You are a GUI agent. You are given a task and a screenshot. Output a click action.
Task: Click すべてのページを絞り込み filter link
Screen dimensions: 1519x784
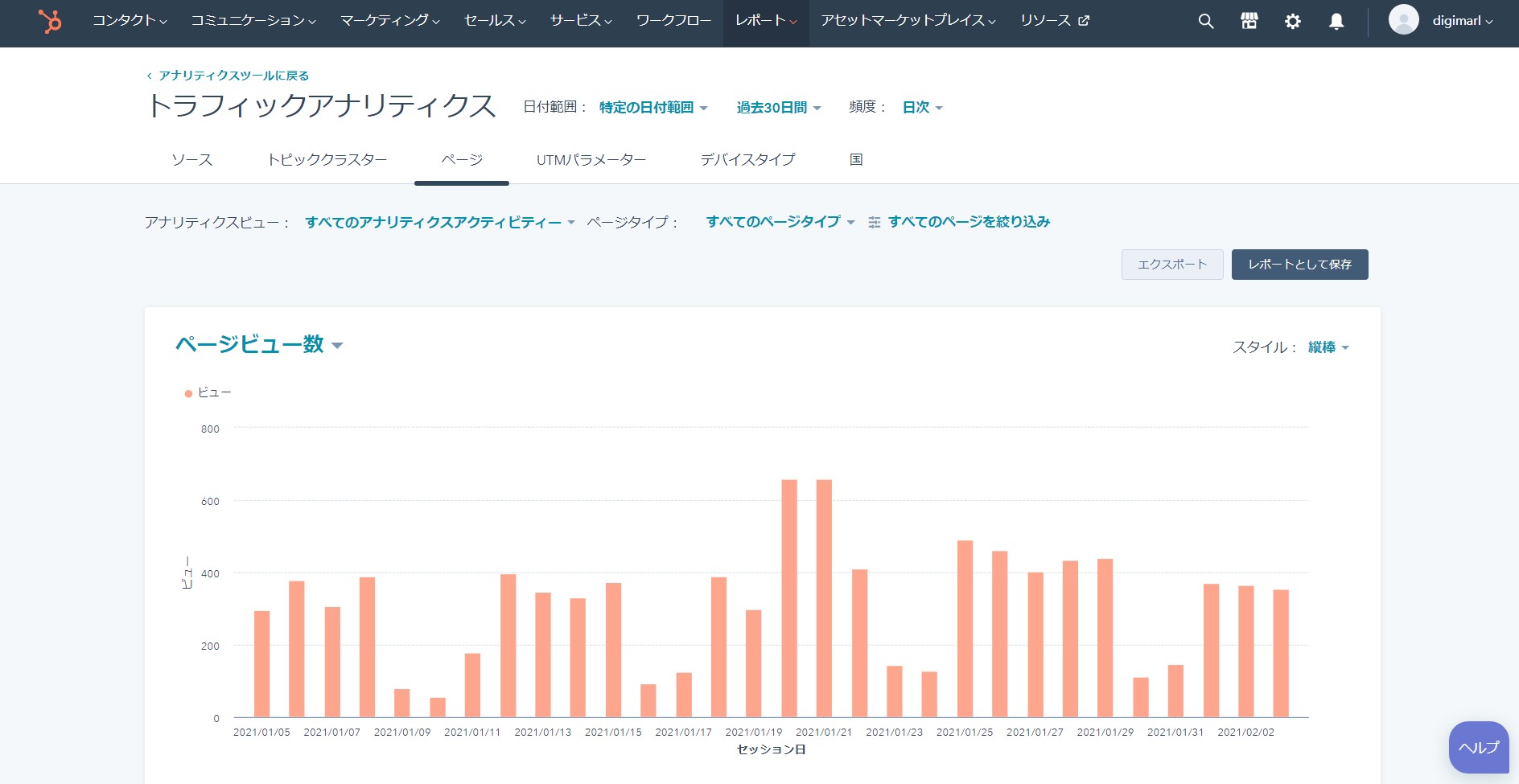969,222
